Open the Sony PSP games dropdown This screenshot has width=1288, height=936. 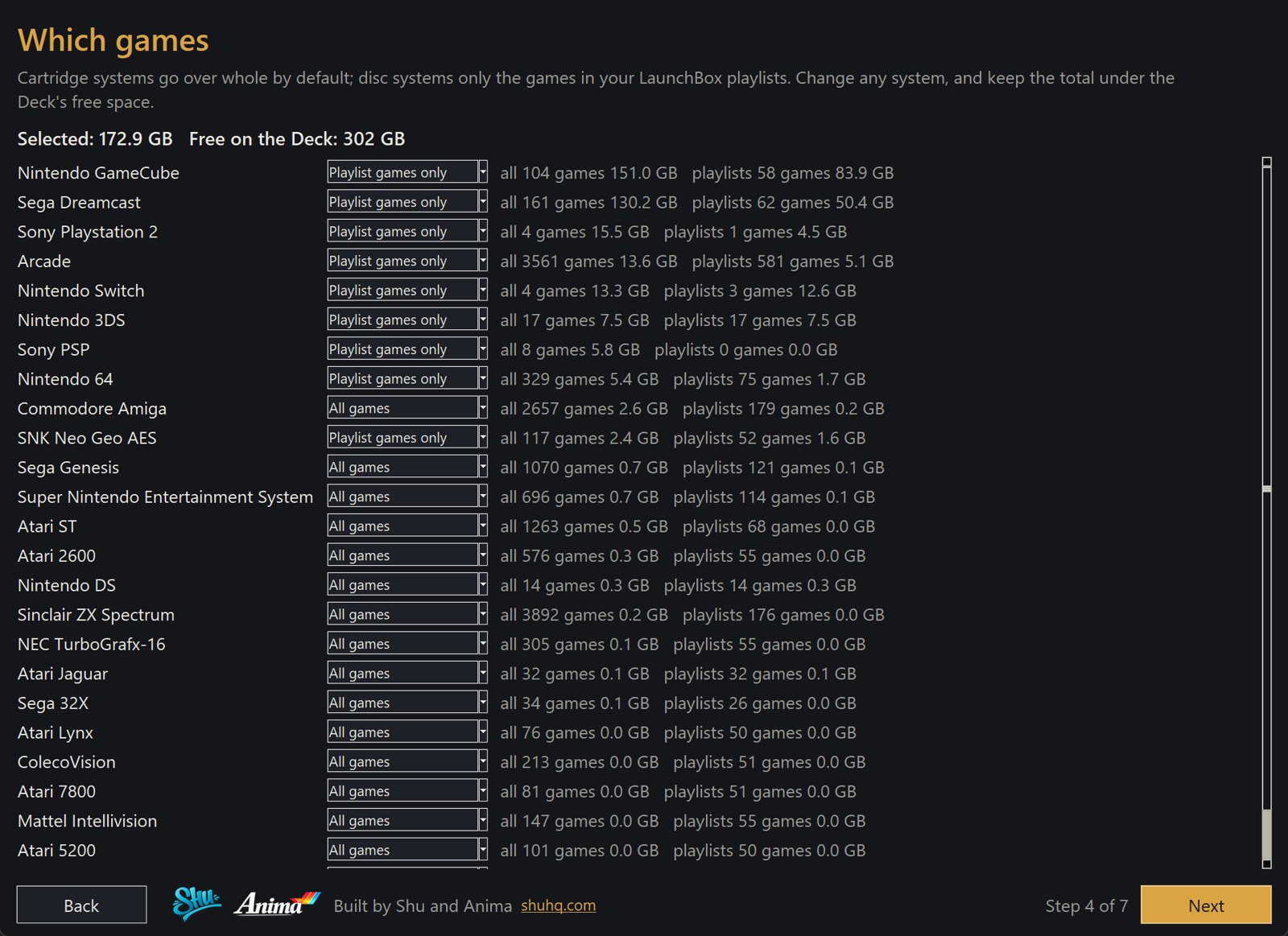click(407, 349)
